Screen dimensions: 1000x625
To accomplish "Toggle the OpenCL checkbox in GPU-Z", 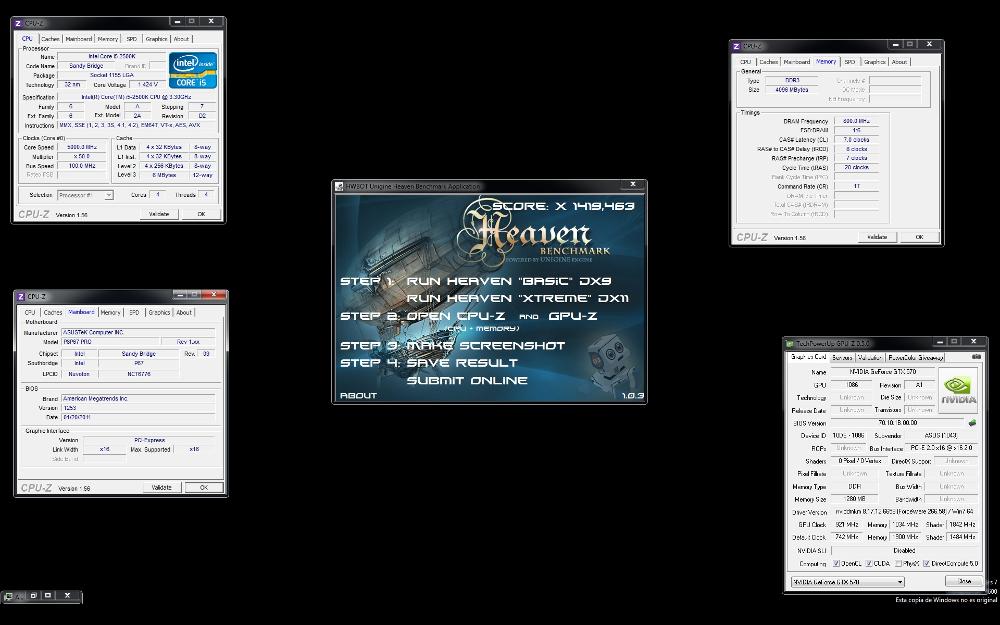I will 837,564.
